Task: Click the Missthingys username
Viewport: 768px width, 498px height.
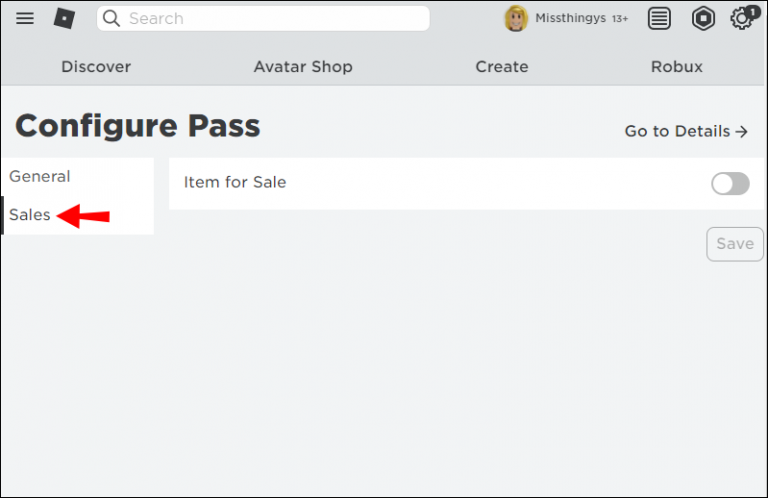Action: click(570, 18)
